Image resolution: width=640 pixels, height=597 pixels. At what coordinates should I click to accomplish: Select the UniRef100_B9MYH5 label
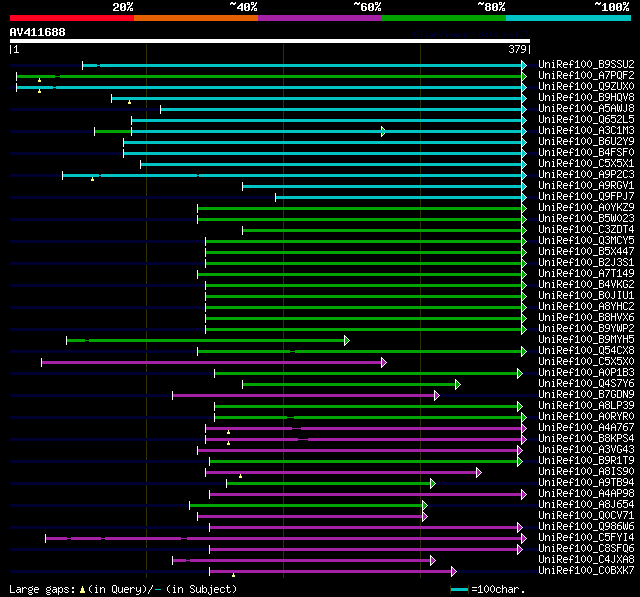(x=586, y=340)
